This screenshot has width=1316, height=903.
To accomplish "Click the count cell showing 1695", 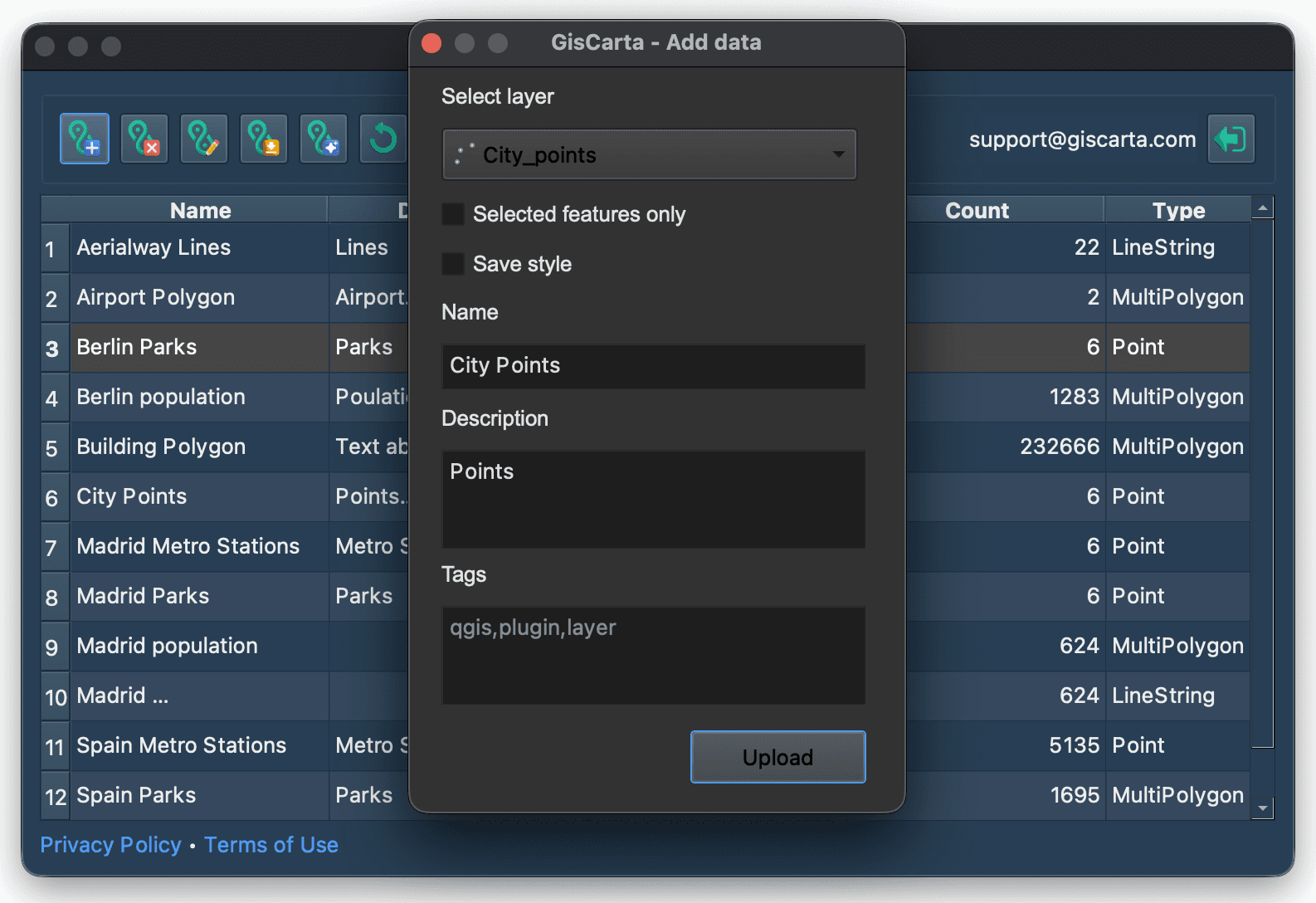I will (1075, 795).
